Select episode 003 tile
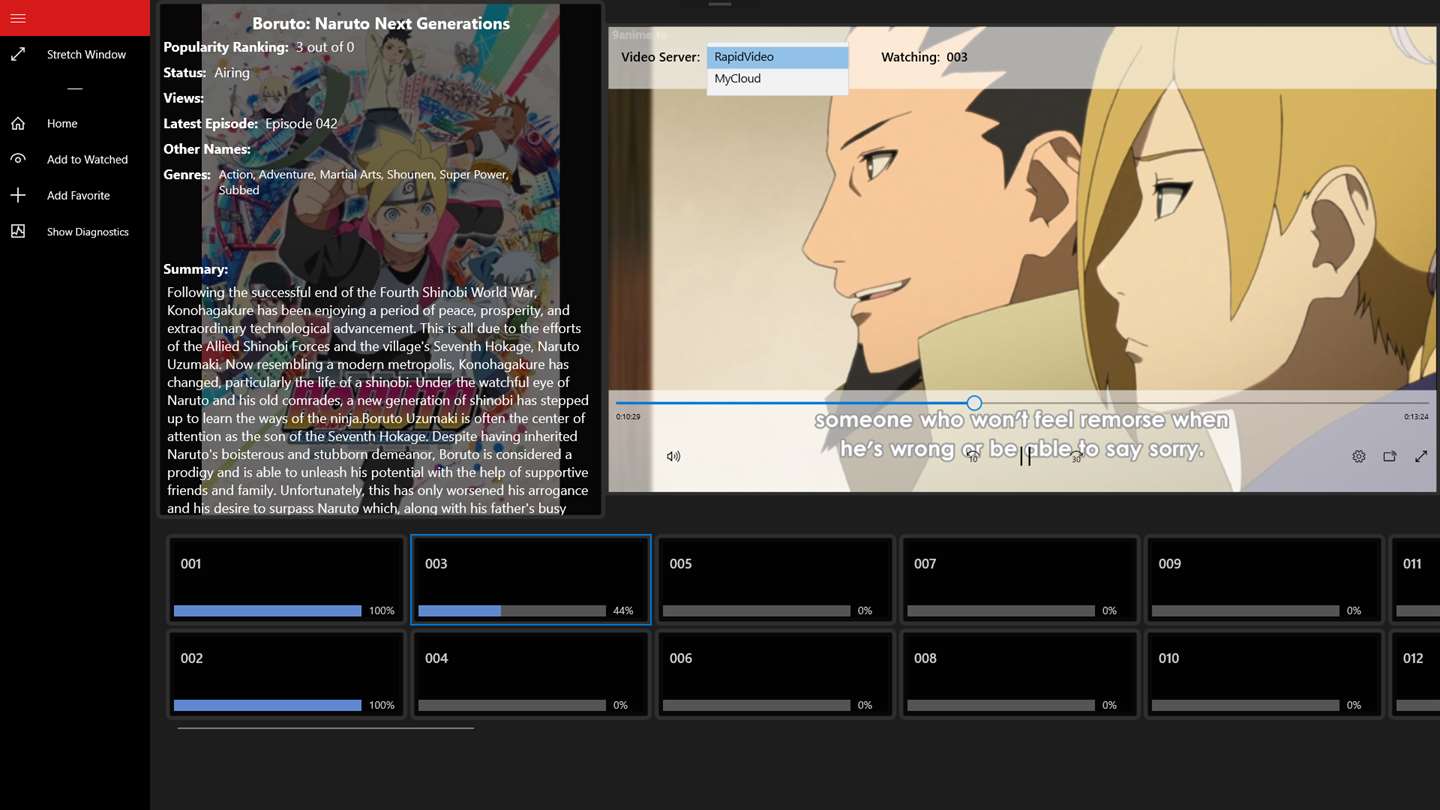This screenshot has width=1440, height=810. point(531,580)
